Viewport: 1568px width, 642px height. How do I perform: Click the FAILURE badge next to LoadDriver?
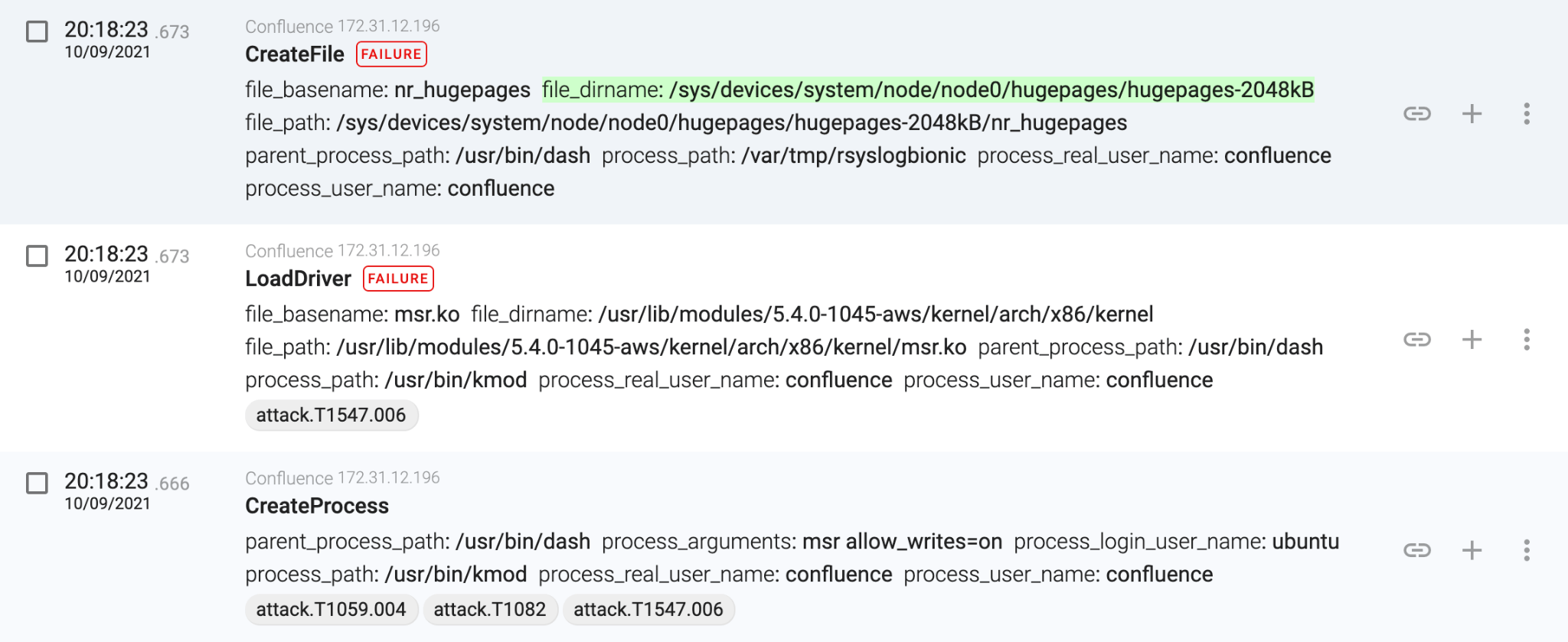click(398, 279)
